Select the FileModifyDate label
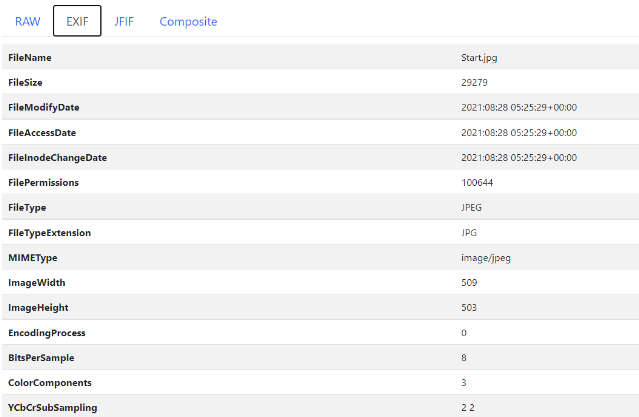This screenshot has width=639, height=417. (43, 108)
